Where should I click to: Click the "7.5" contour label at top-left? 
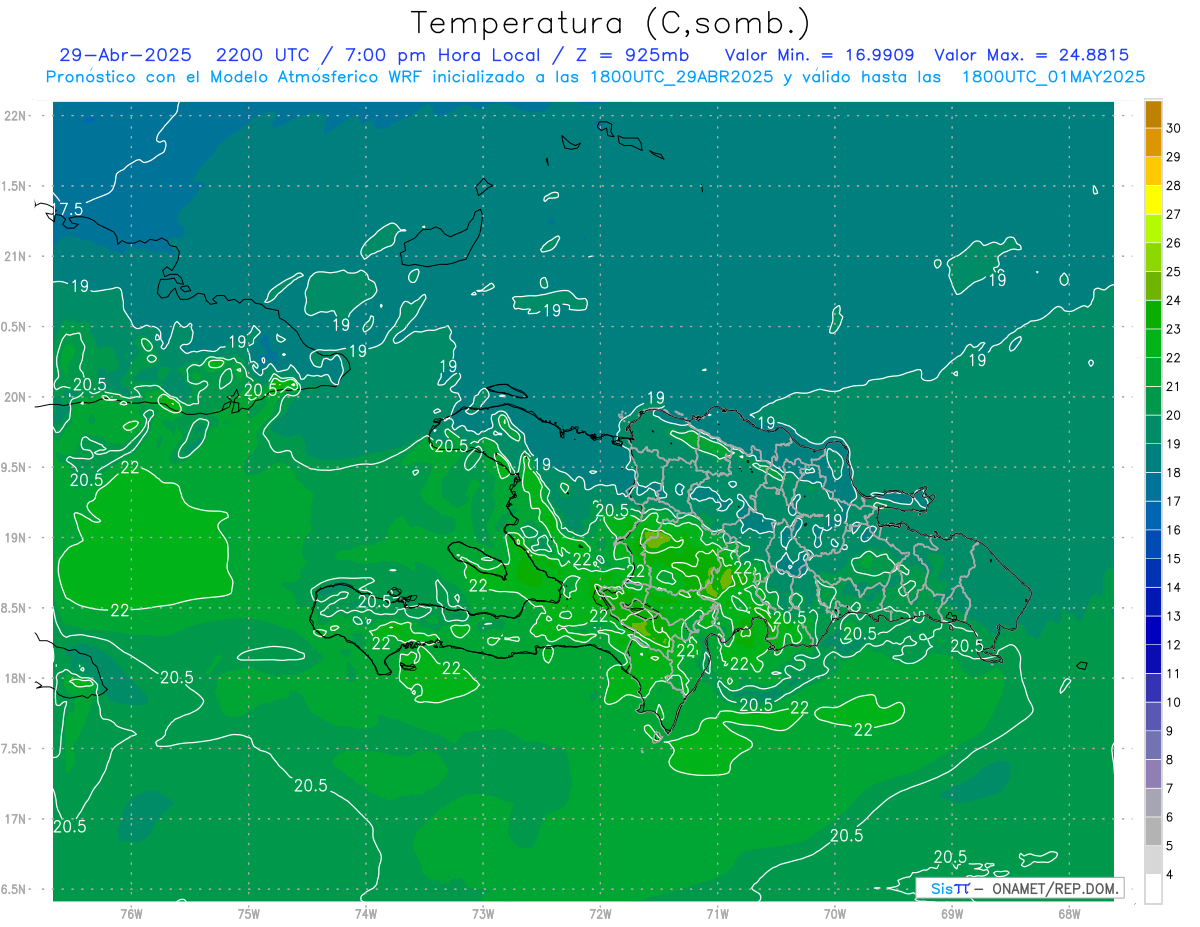70,209
